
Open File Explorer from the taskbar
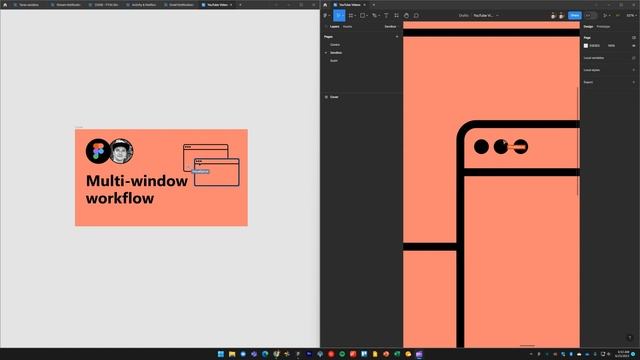(232, 354)
